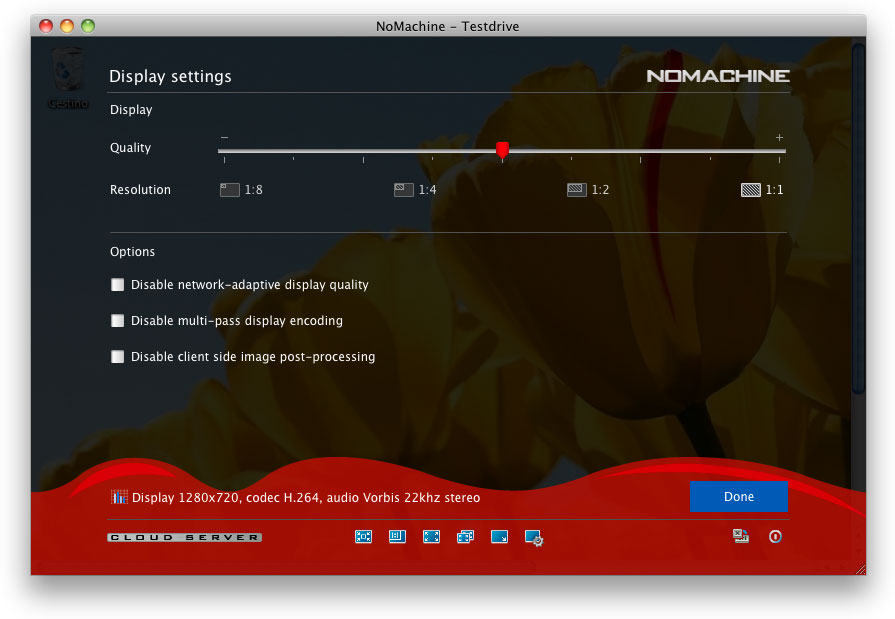Set resolution to 1:1
Image resolution: width=895 pixels, height=619 pixels.
pyautogui.click(x=751, y=190)
